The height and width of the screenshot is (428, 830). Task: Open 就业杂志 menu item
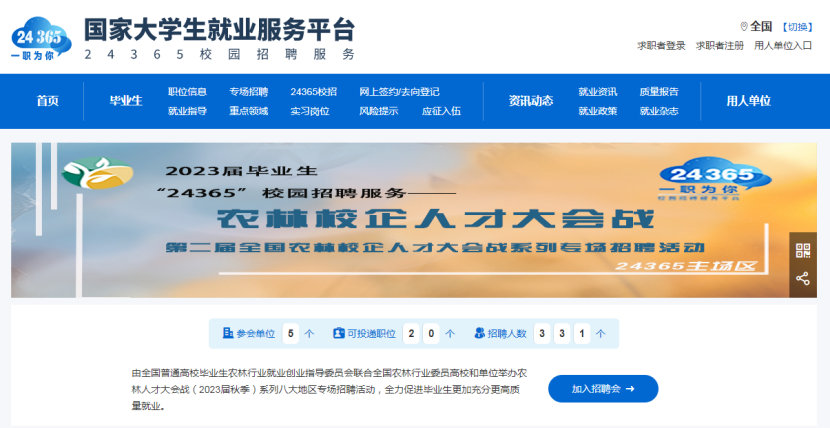(659, 112)
